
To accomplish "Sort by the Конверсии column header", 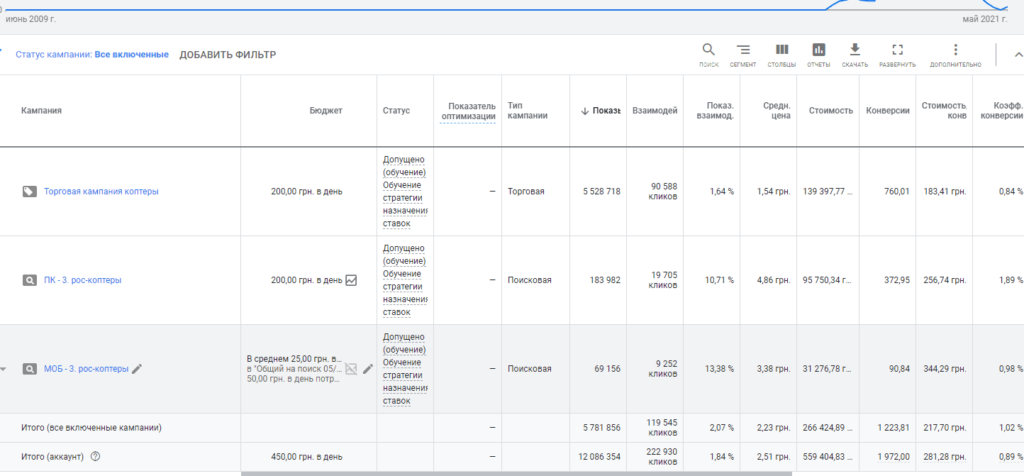I will click(888, 110).
